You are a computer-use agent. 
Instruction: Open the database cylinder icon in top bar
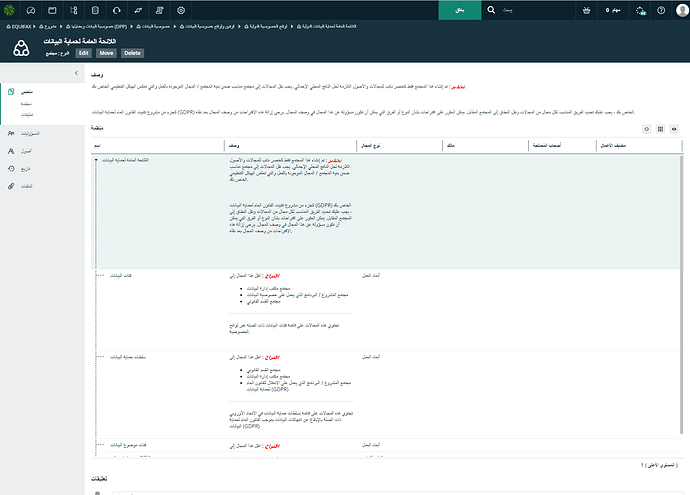(95, 10)
